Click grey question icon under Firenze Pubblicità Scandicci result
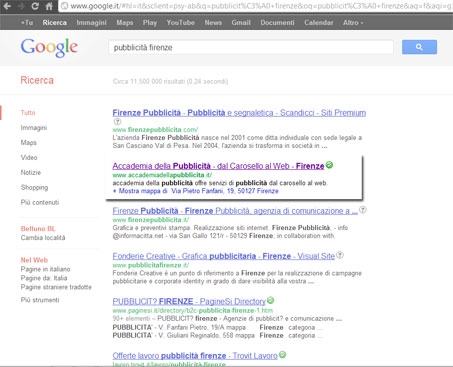 (x=117, y=122)
